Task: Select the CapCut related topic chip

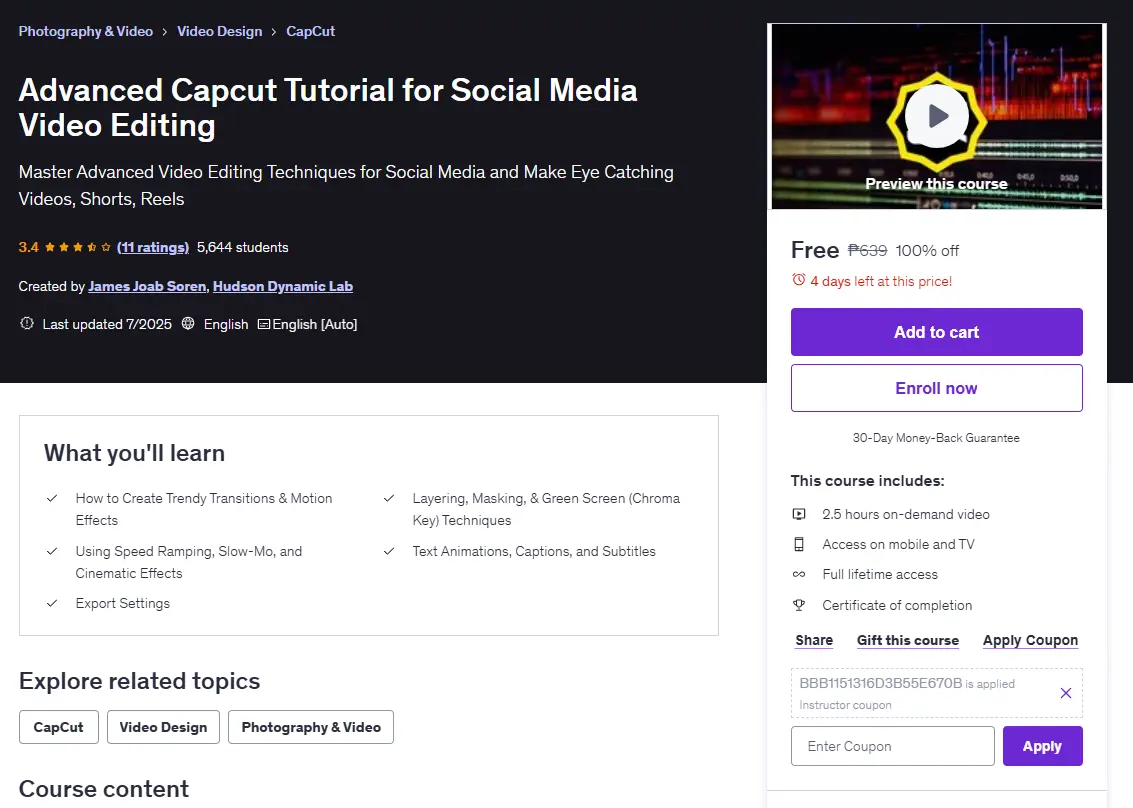Action: [59, 727]
